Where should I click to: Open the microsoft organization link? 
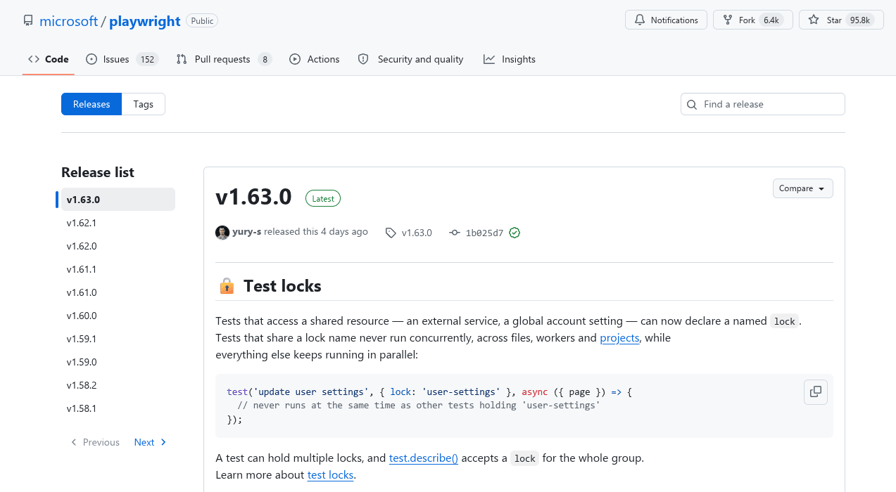[x=69, y=21]
